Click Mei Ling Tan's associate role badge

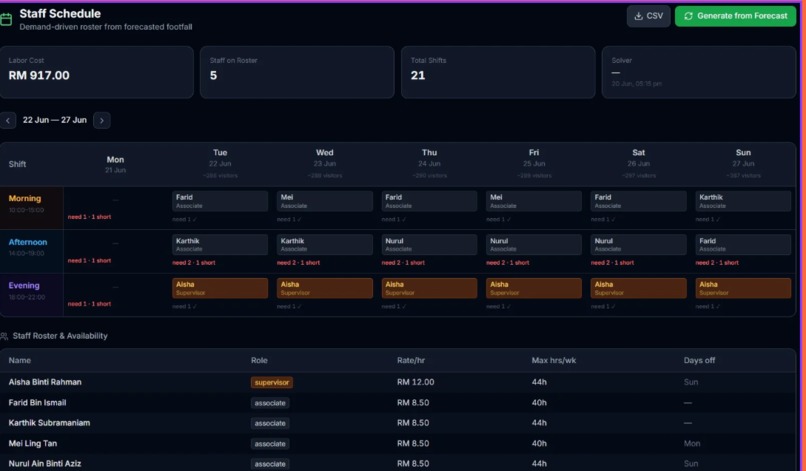(x=270, y=444)
